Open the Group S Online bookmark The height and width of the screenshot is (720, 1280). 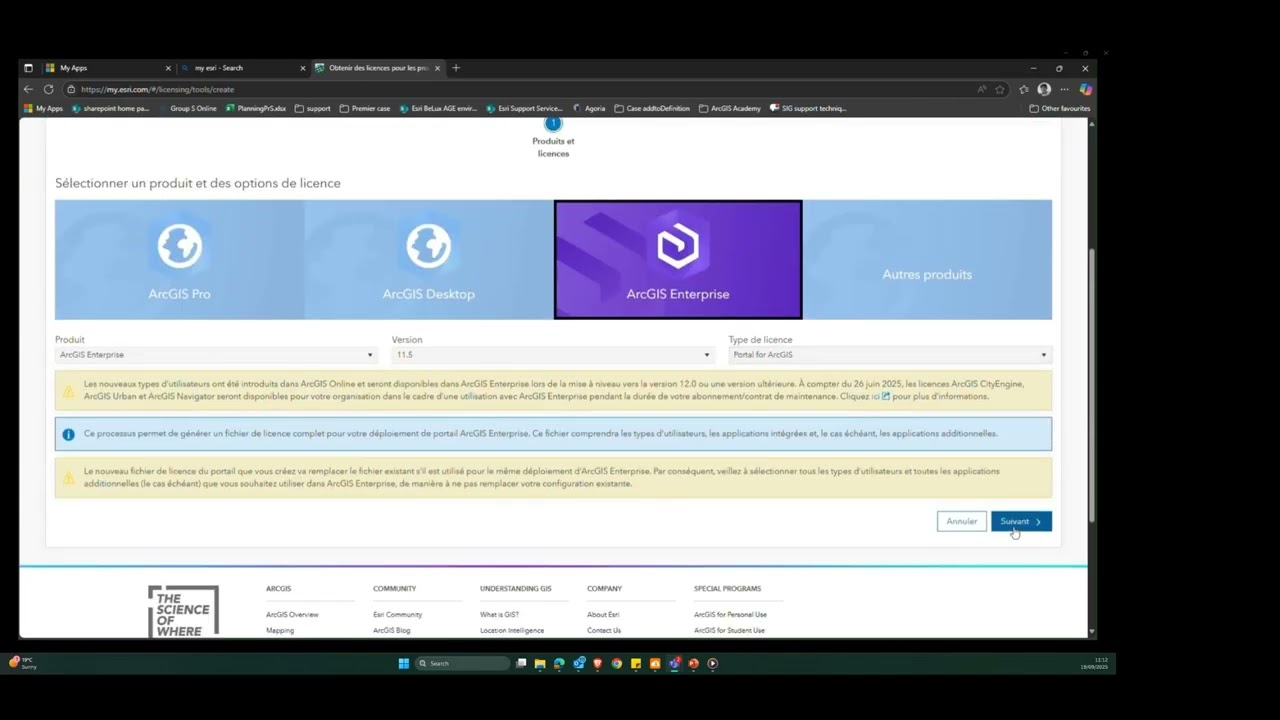[189, 108]
